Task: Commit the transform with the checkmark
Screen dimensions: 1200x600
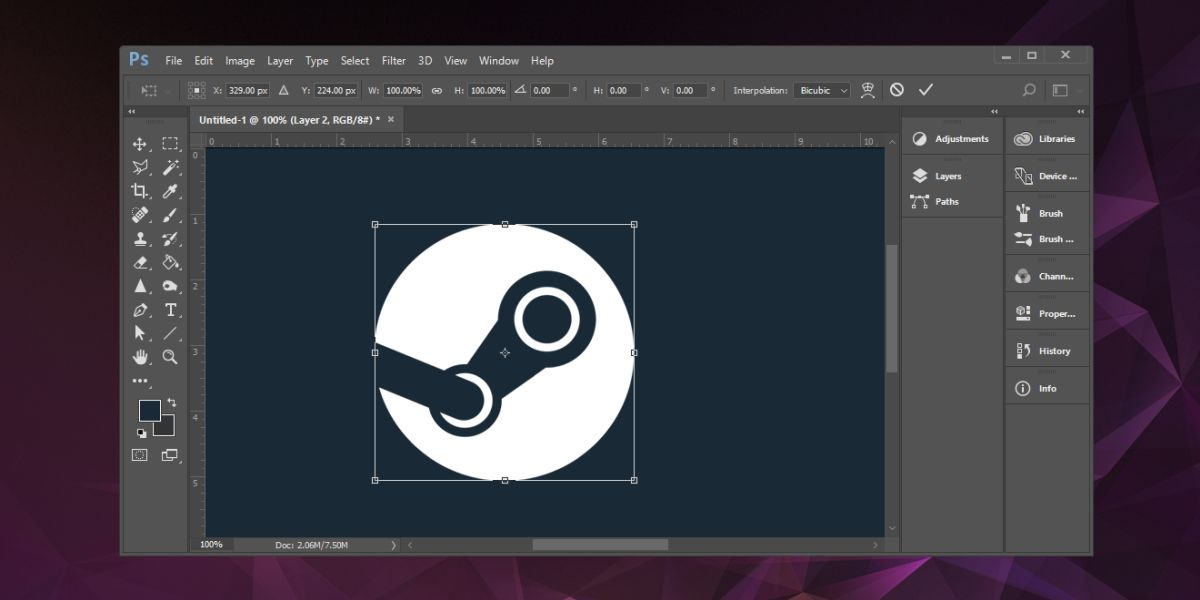Action: click(926, 89)
